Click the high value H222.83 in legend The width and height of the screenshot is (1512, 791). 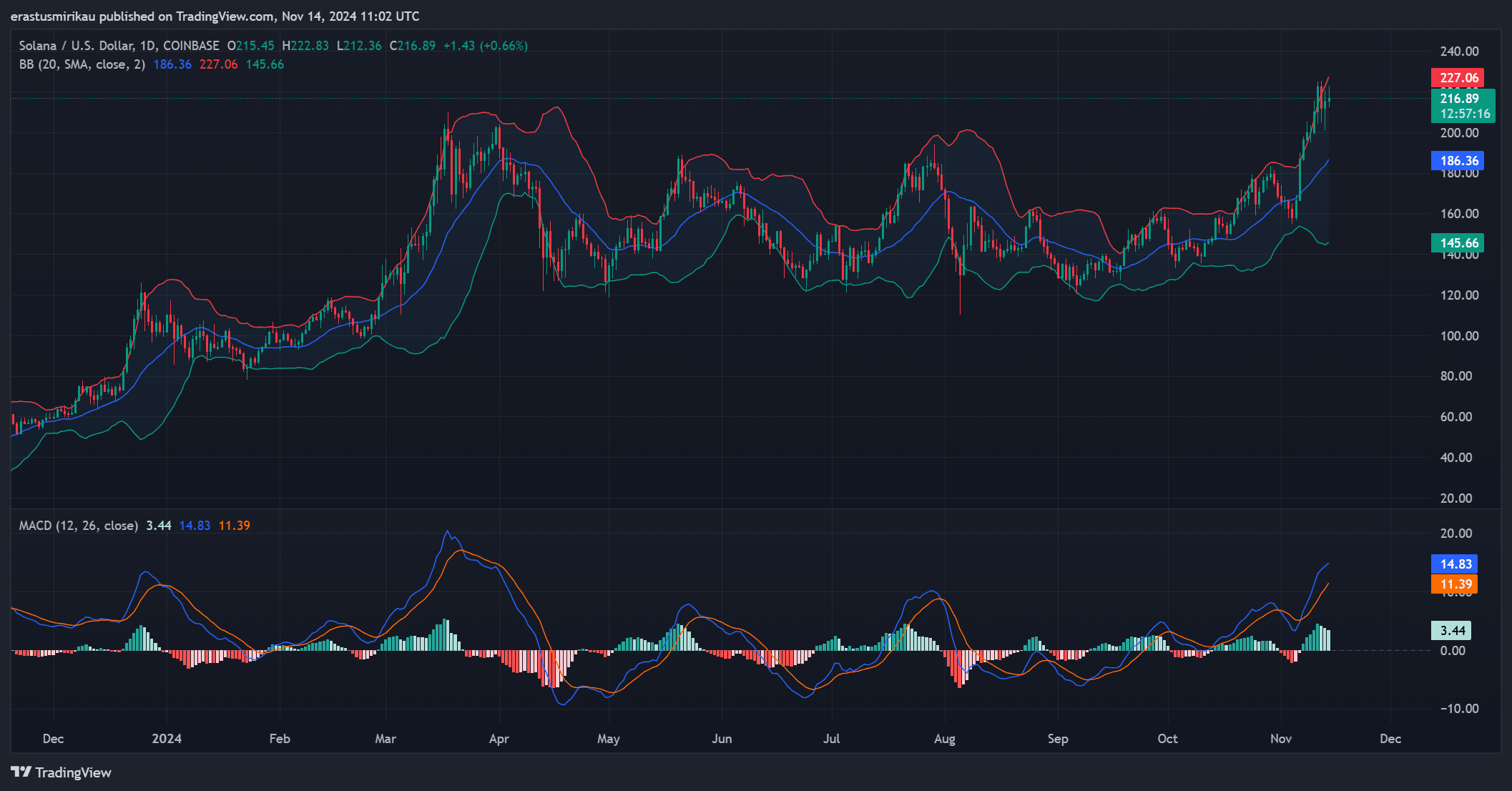pyautogui.click(x=305, y=46)
